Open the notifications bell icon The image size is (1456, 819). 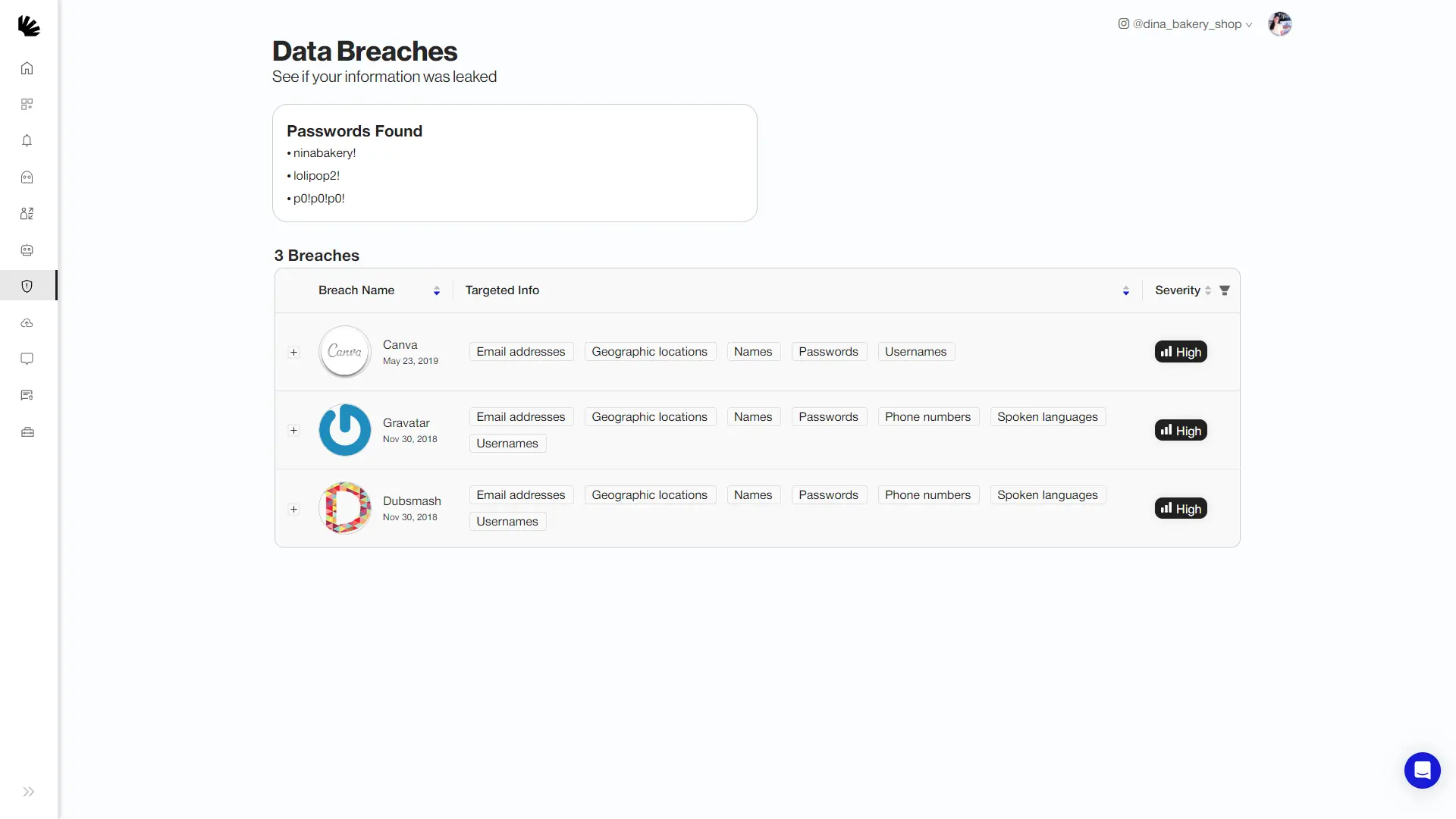click(x=27, y=141)
